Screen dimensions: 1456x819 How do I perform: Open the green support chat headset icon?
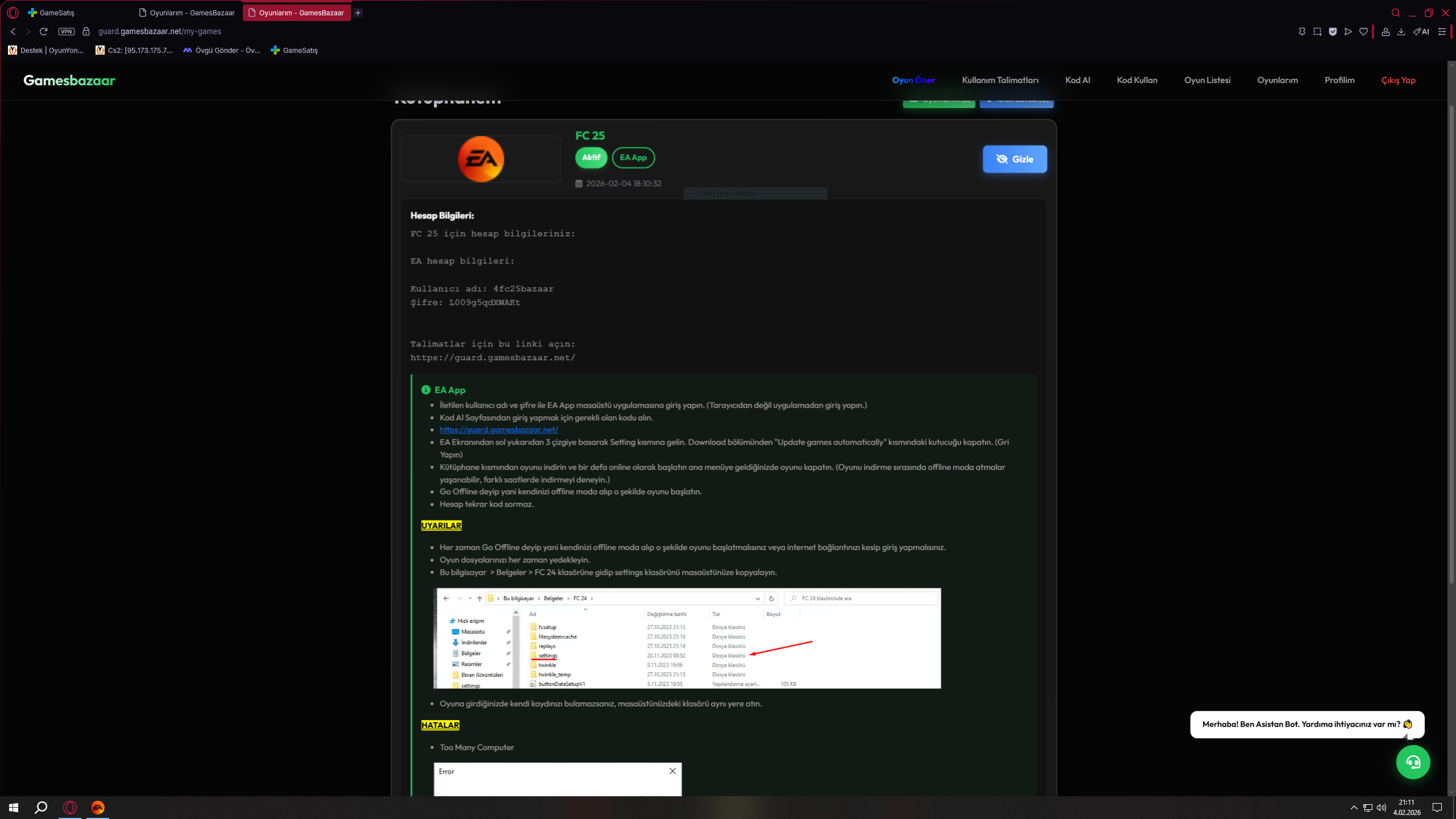(x=1413, y=762)
